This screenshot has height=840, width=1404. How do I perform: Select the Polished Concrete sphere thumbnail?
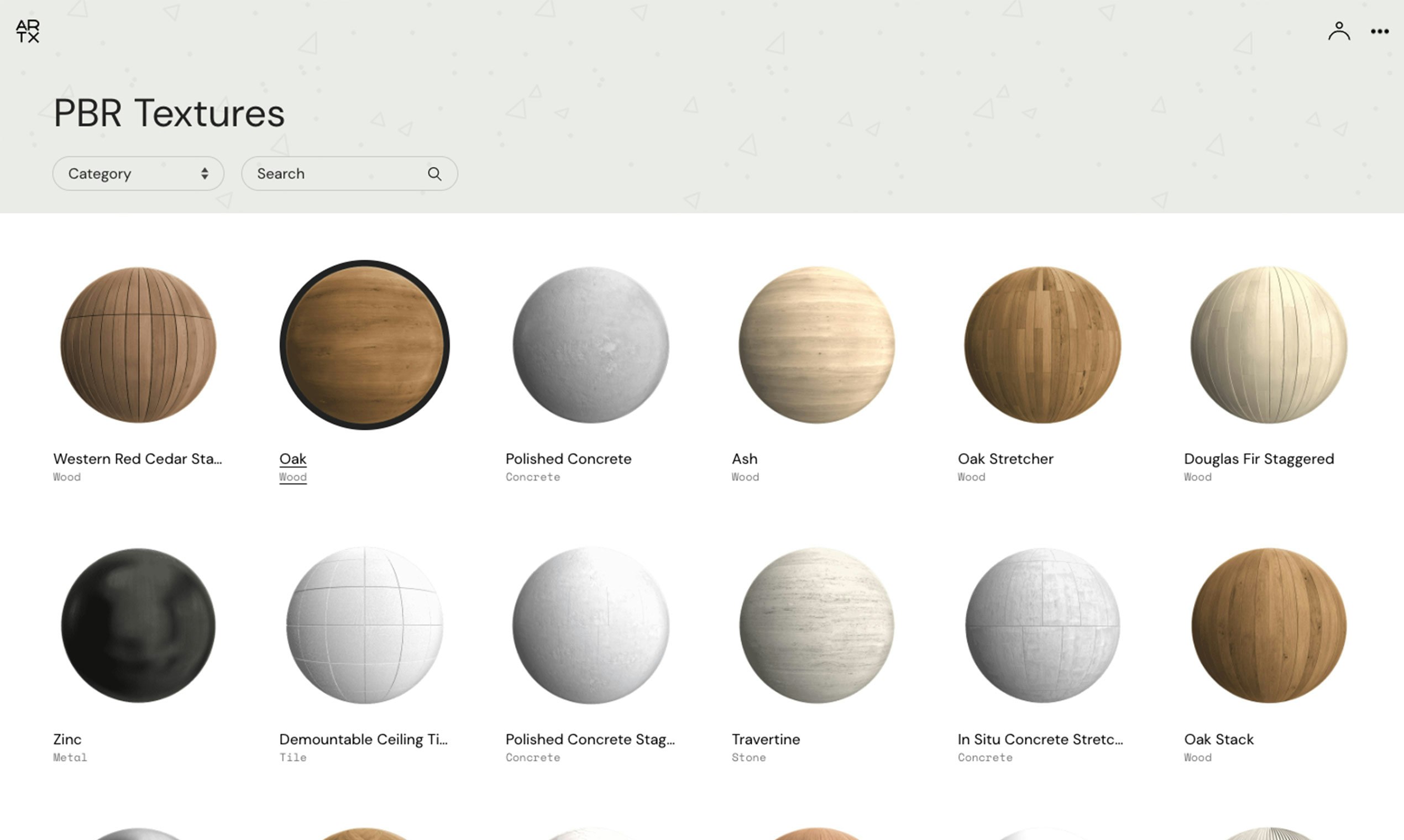[590, 345]
